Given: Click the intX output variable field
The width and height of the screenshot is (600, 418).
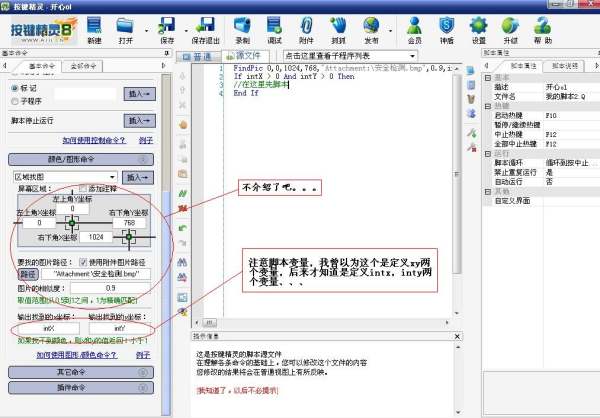Looking at the screenshot, I should (48, 327).
